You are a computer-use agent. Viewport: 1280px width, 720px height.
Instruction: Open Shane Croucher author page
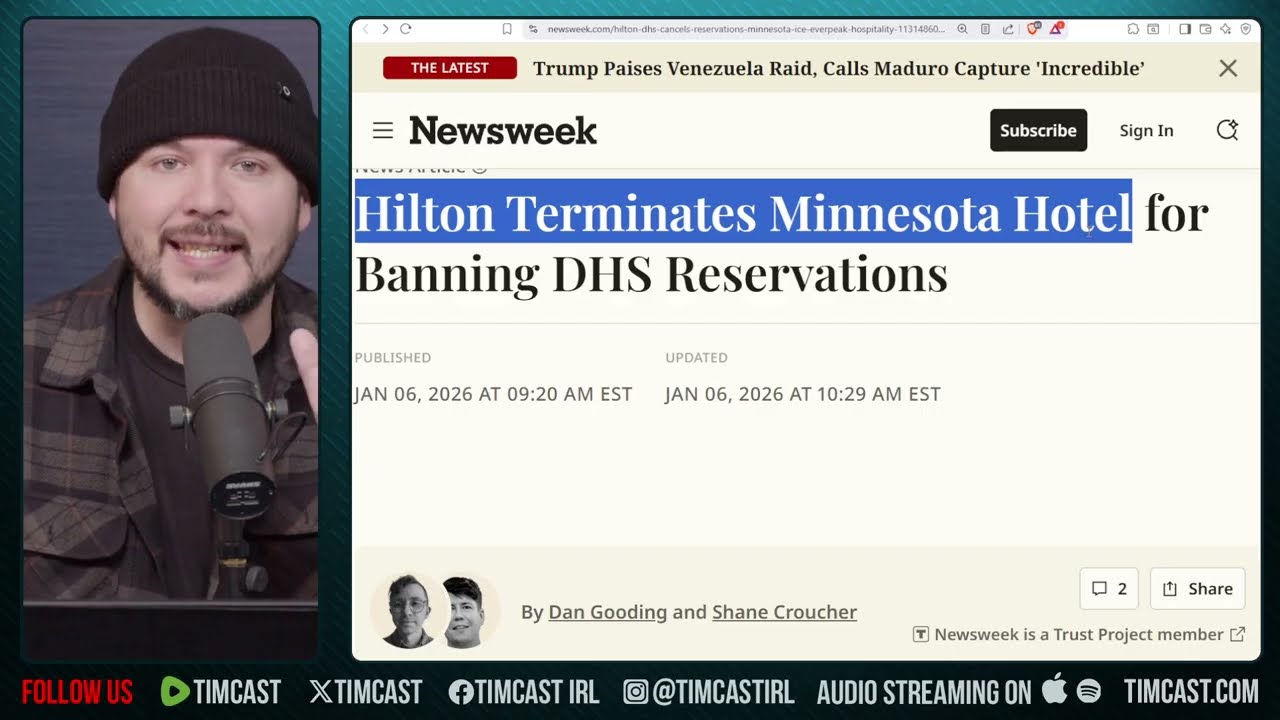(784, 612)
